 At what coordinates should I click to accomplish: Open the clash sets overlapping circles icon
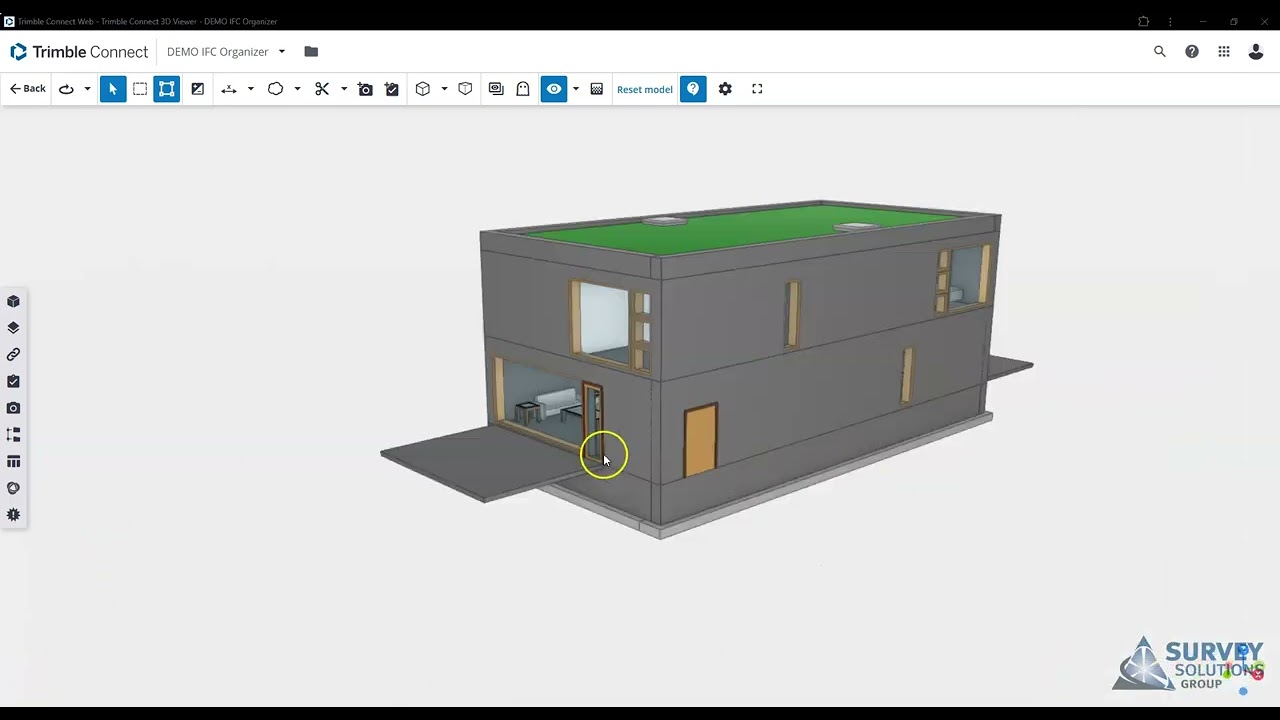tap(13, 488)
